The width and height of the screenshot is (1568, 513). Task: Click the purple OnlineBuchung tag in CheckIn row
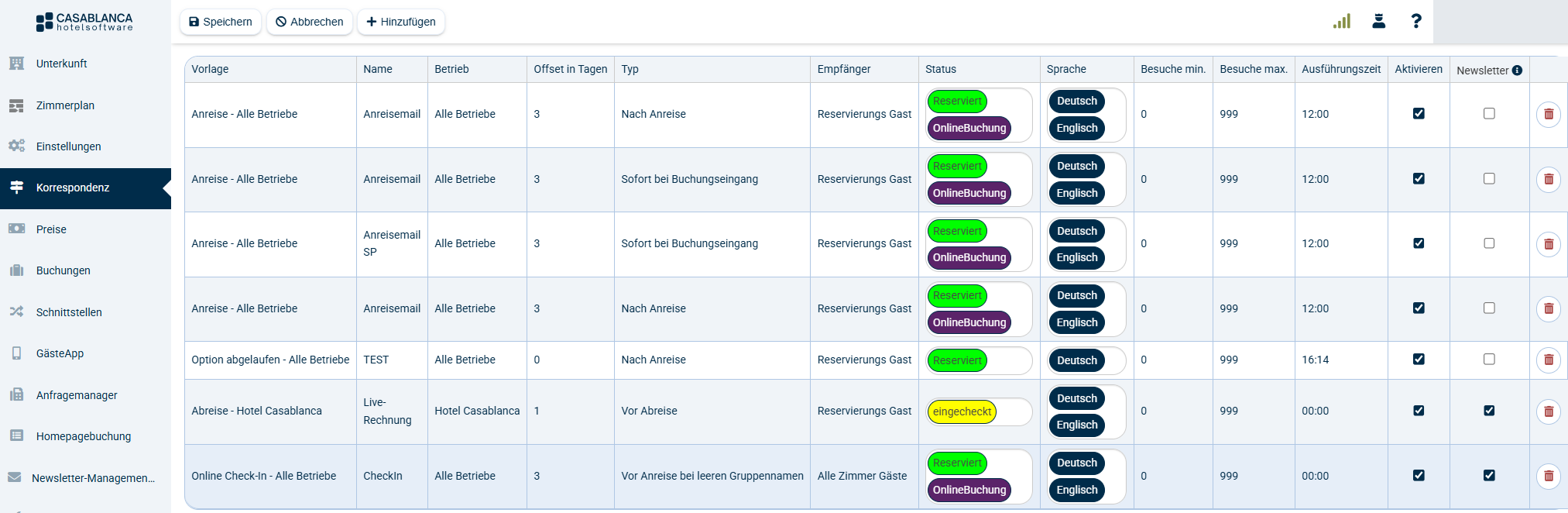tap(969, 490)
